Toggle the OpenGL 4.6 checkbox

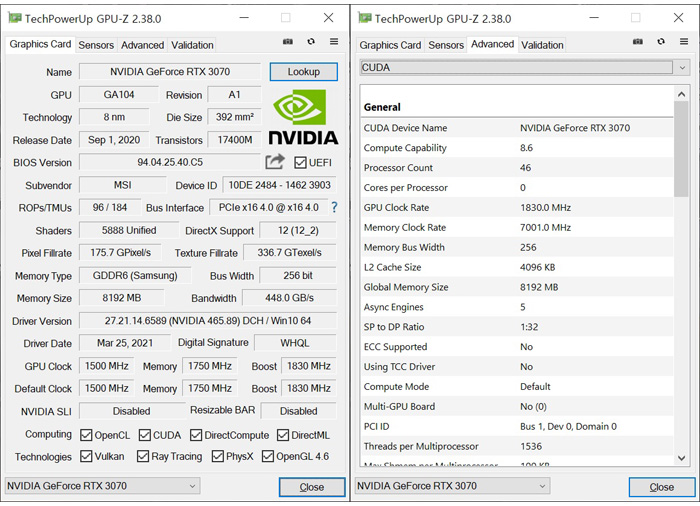click(x=268, y=456)
